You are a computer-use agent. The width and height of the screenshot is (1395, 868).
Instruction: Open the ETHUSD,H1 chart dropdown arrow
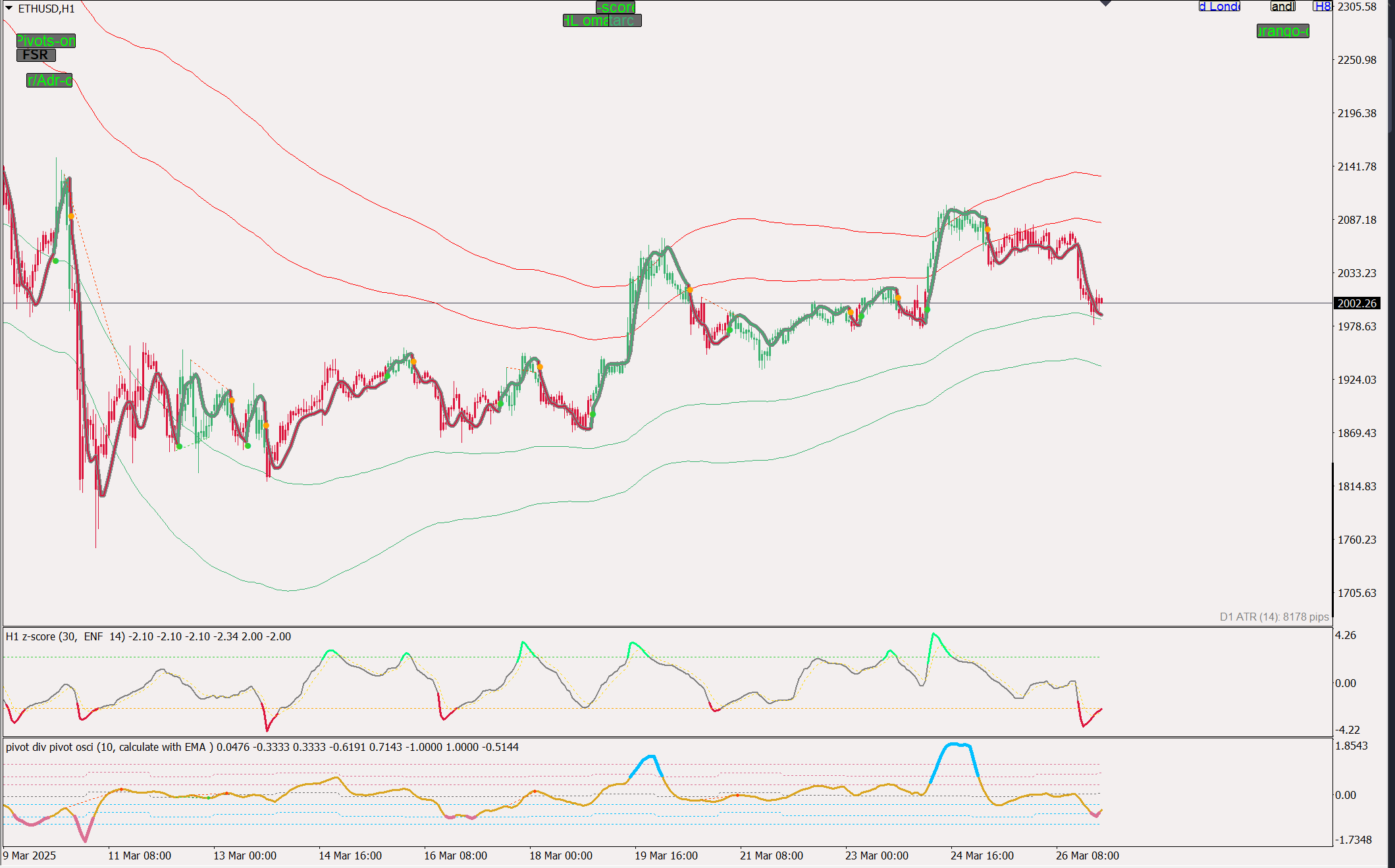9,9
